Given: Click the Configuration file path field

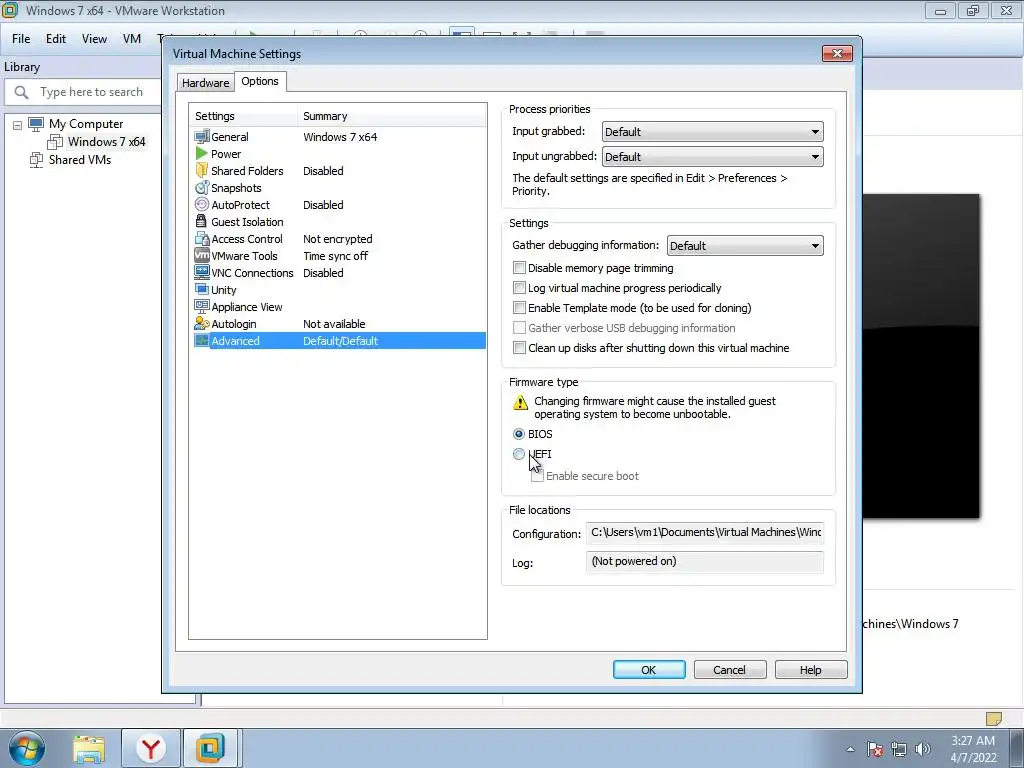Looking at the screenshot, I should coord(705,533).
